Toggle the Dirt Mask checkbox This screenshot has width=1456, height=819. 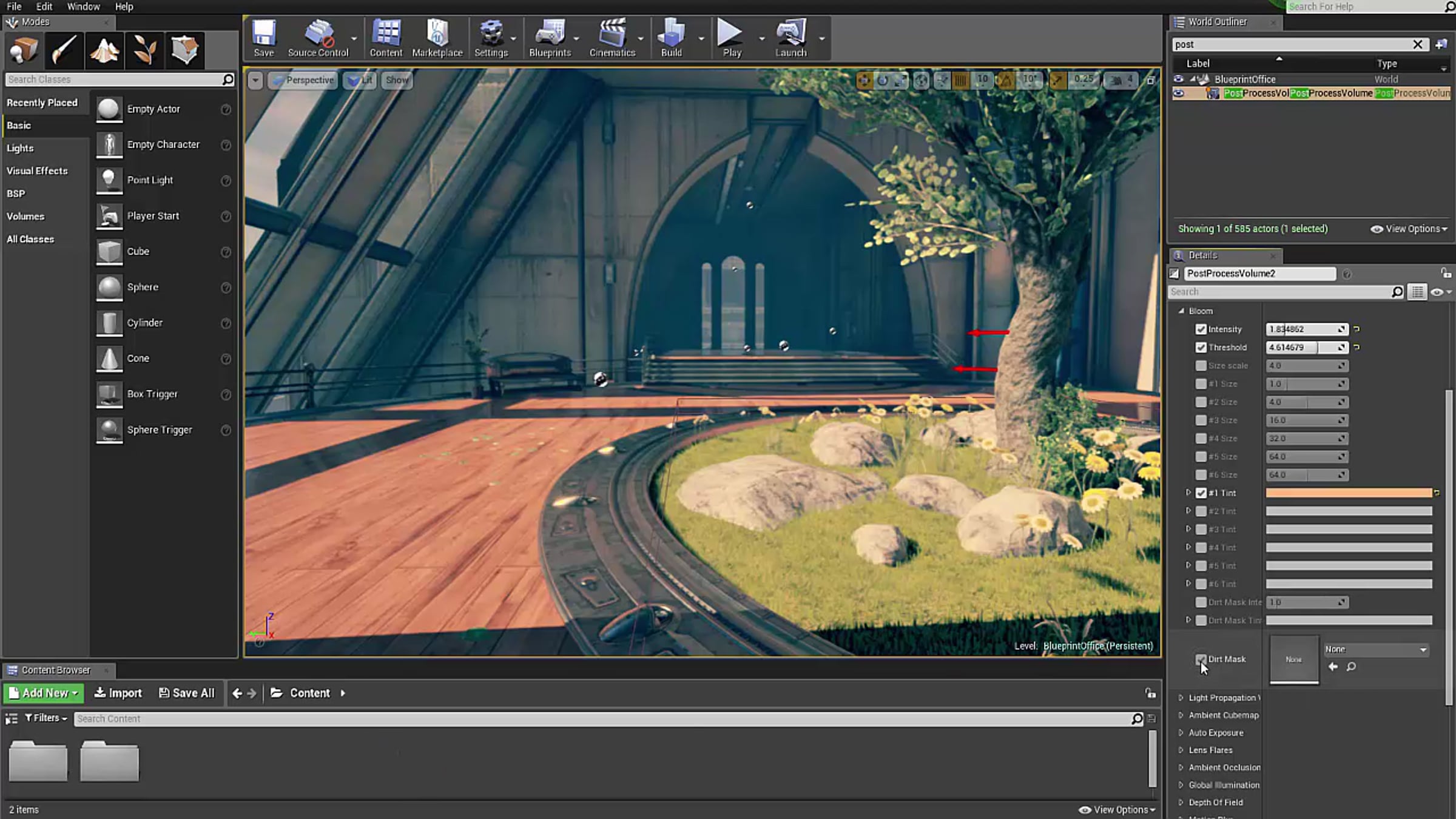coord(1201,659)
